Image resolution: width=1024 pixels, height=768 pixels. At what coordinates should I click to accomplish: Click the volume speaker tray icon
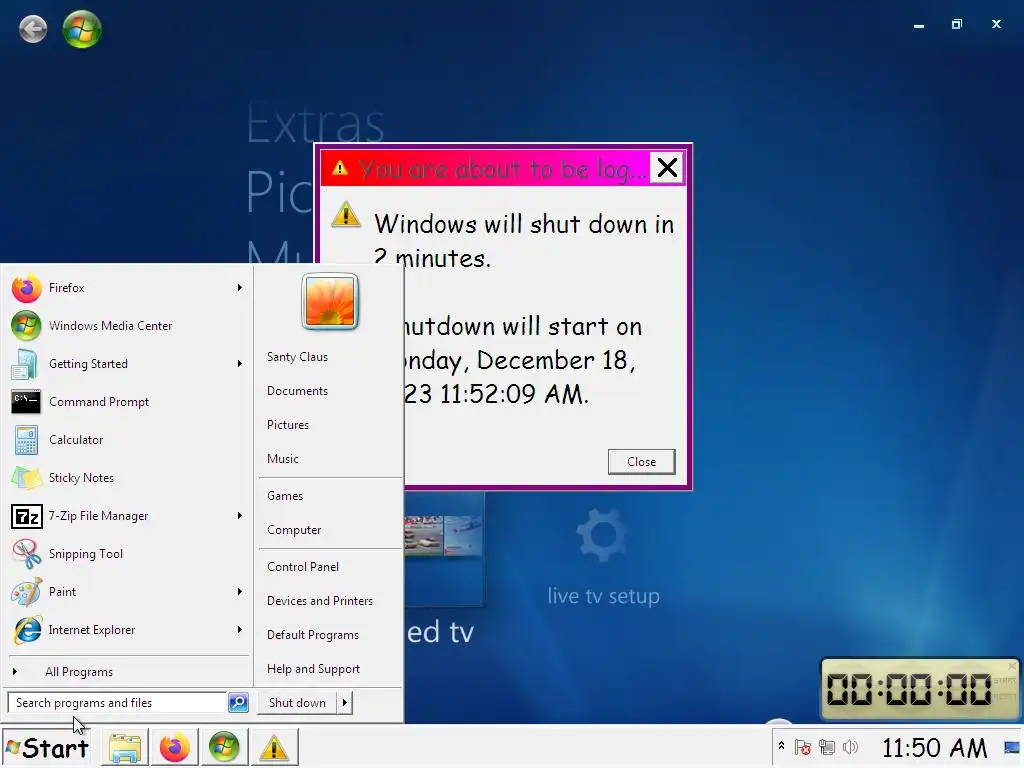(x=850, y=747)
